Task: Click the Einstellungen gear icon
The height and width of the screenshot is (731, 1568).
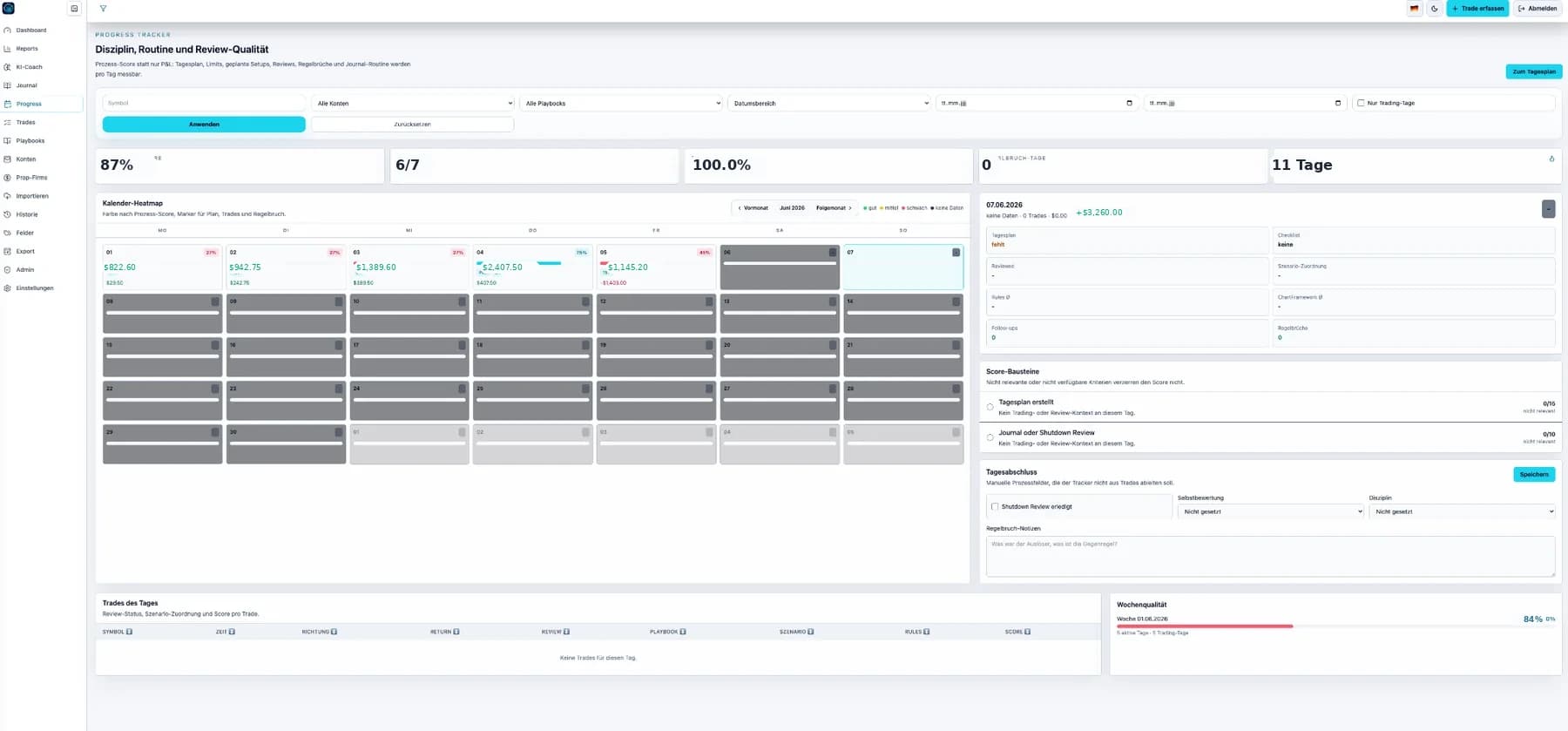Action: 8,288
